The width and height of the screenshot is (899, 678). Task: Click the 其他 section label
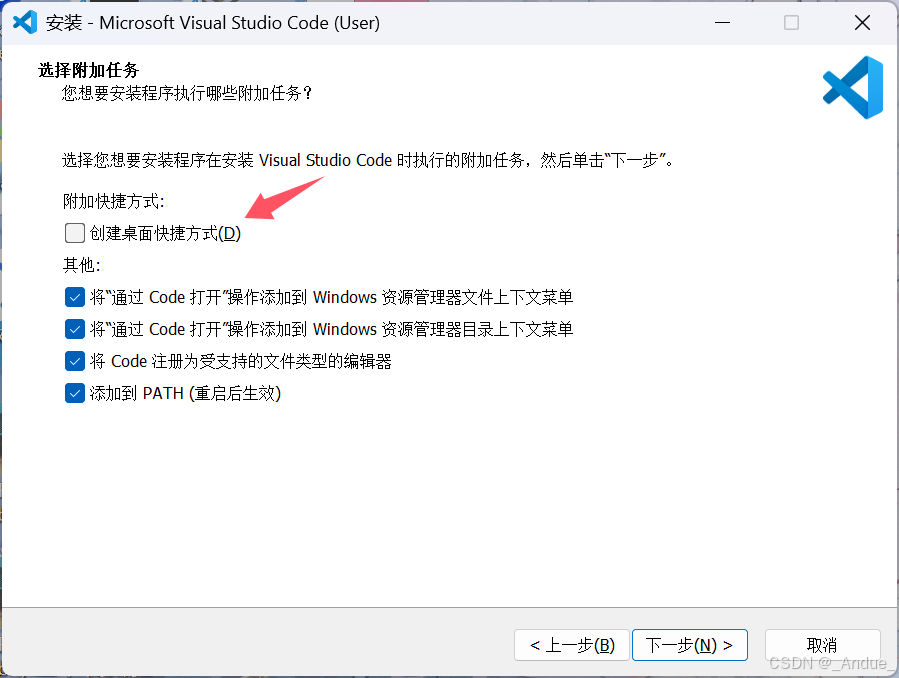click(81, 265)
